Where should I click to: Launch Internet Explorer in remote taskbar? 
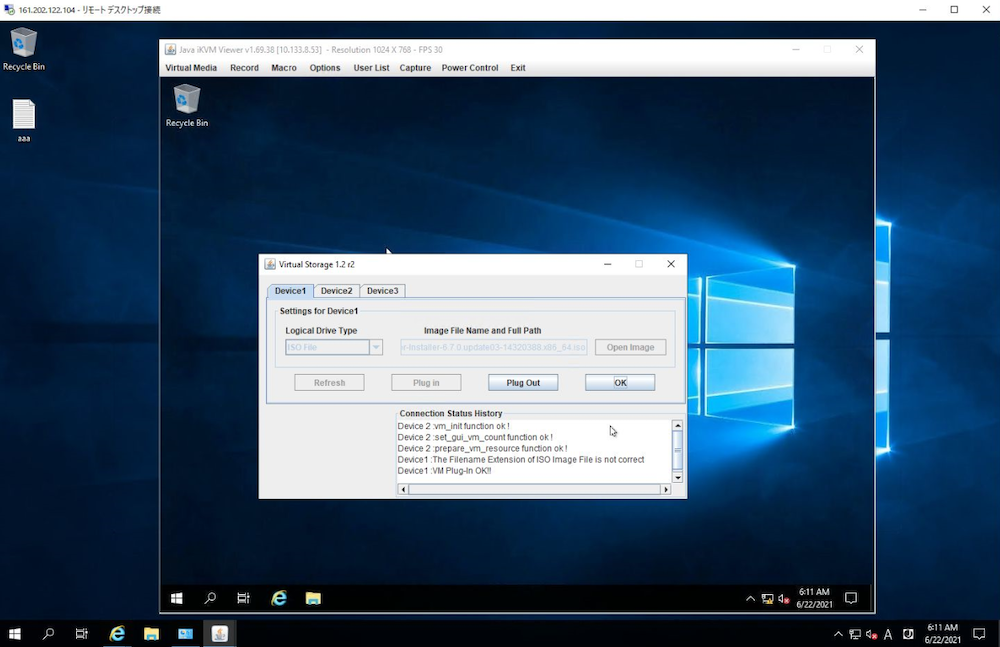coord(279,598)
